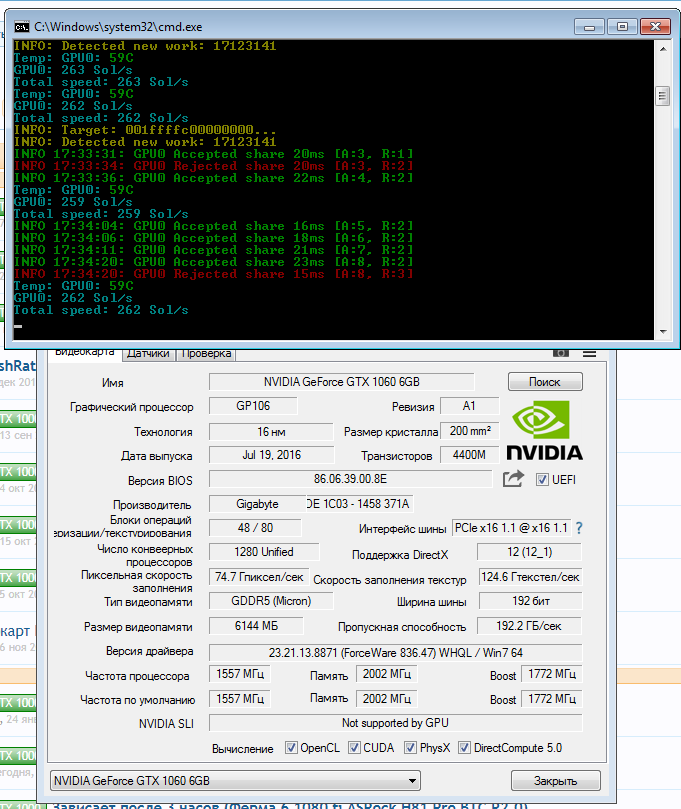The width and height of the screenshot is (681, 809).
Task: Click the Gigabyte manufacturer field
Action: pyautogui.click(x=257, y=504)
